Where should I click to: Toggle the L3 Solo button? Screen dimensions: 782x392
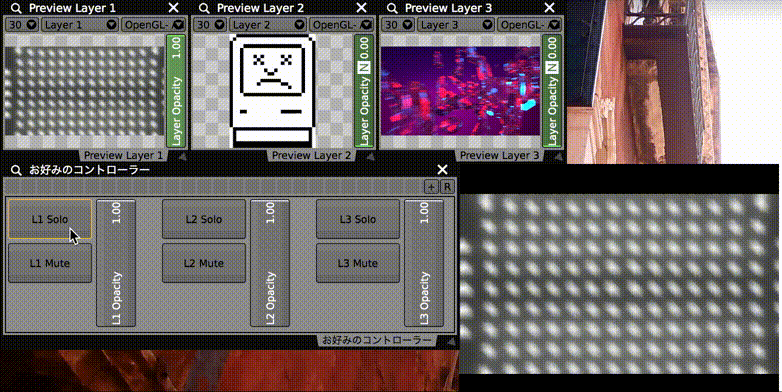click(358, 219)
